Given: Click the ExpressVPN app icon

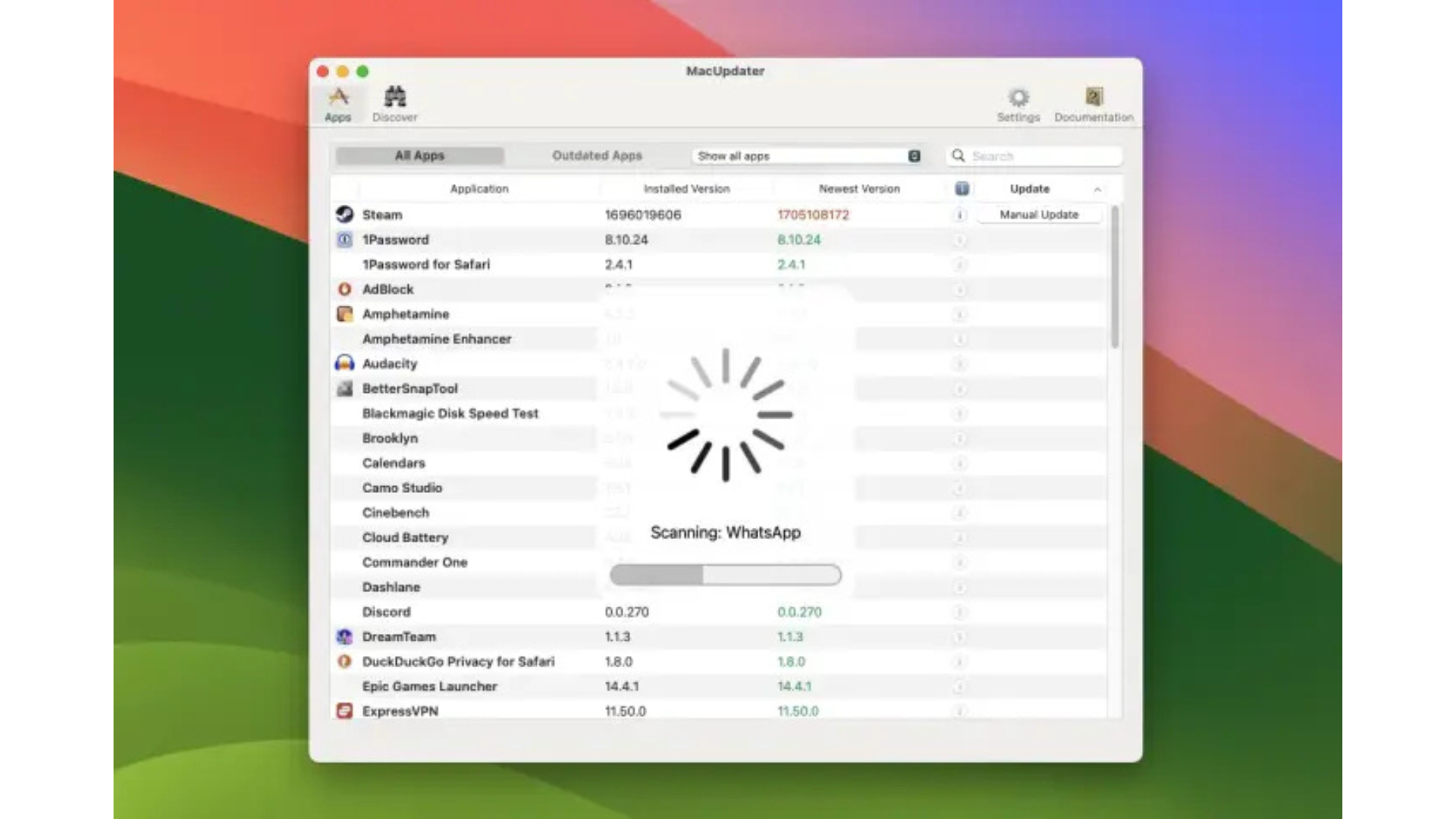Looking at the screenshot, I should [344, 711].
